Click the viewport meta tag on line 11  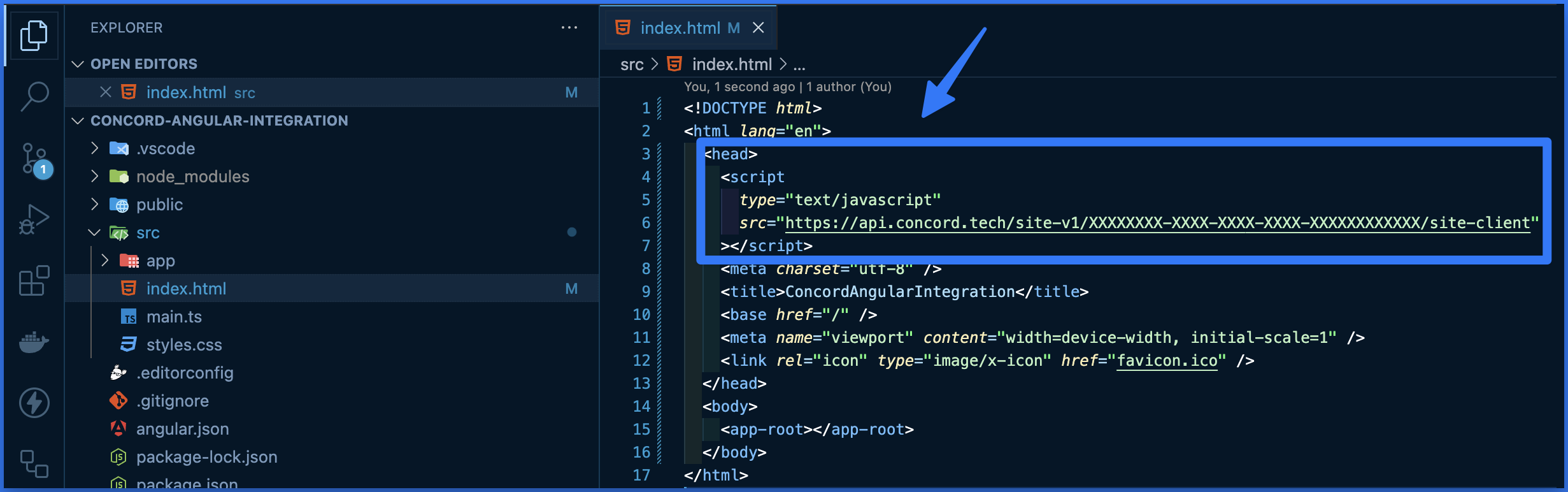(x=1043, y=338)
